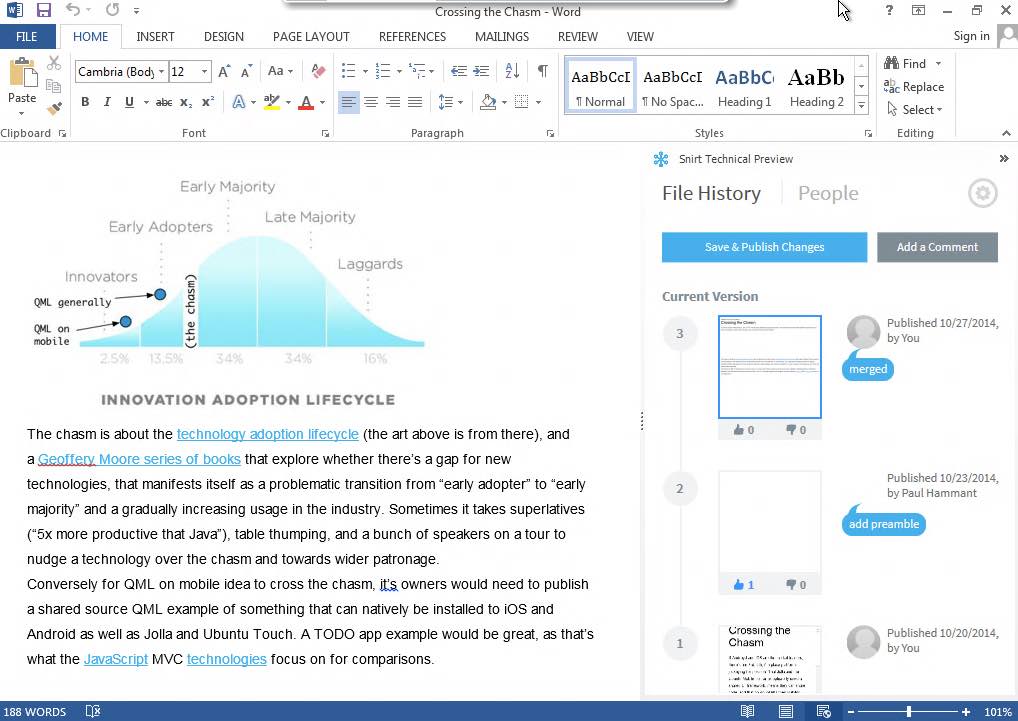Center-align the paragraph

click(x=371, y=102)
